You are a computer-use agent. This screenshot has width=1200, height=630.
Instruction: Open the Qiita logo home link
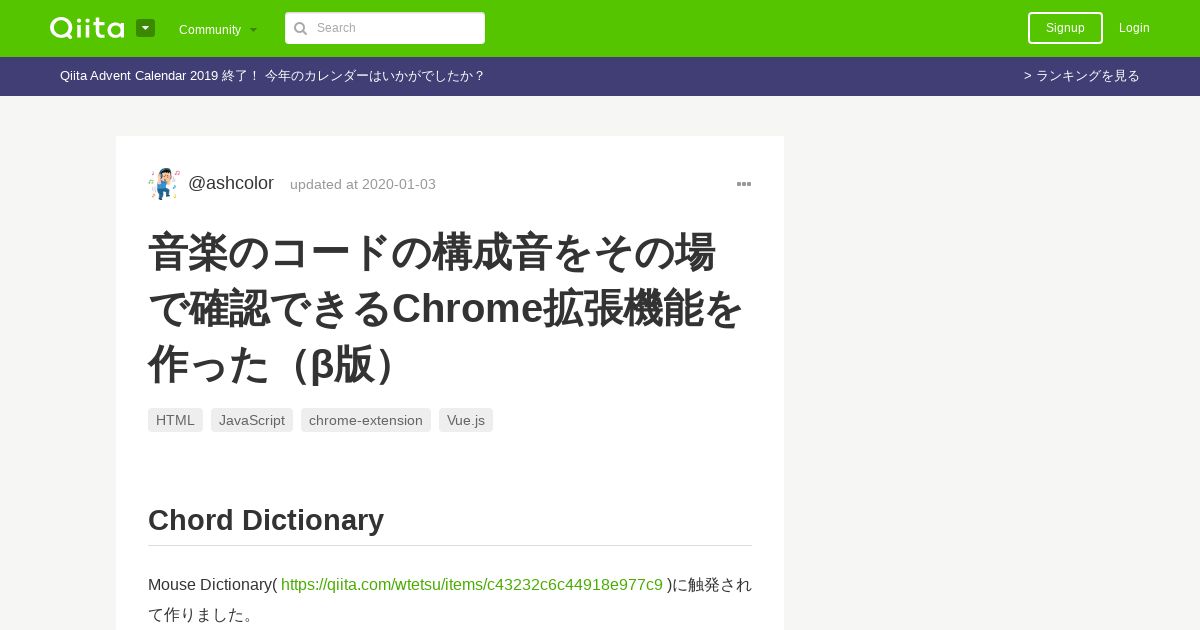[87, 28]
